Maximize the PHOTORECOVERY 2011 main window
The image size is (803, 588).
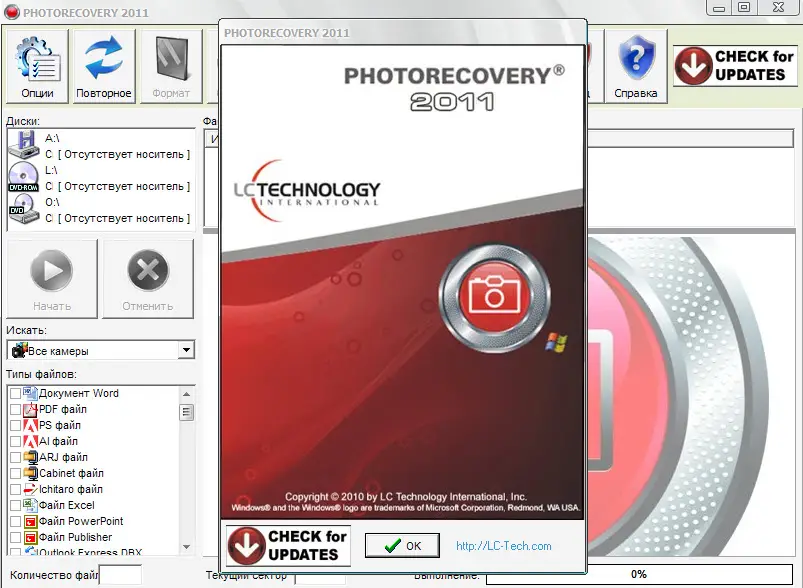coord(744,7)
